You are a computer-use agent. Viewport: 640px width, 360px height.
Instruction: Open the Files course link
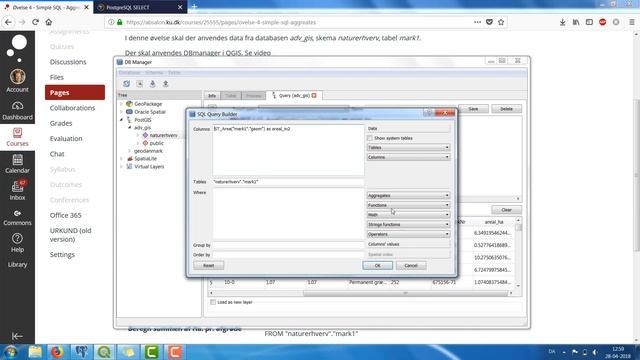(x=57, y=77)
